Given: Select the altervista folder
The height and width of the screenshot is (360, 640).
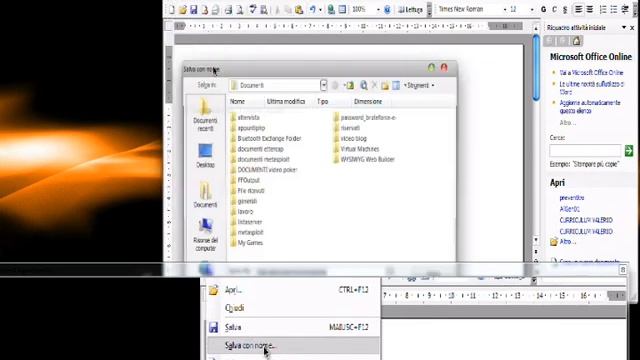Looking at the screenshot, I should pos(245,118).
